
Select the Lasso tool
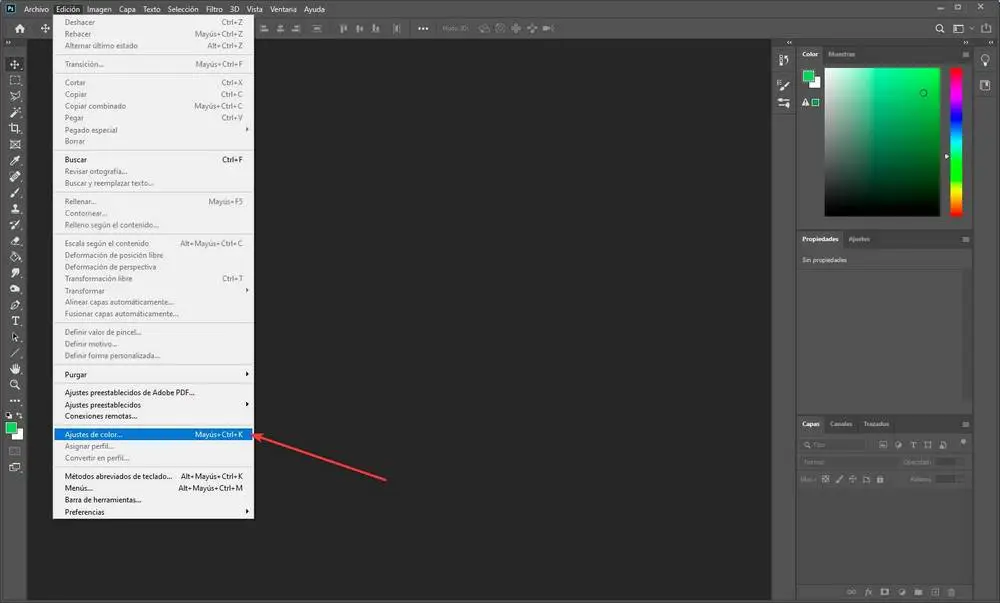click(15, 96)
